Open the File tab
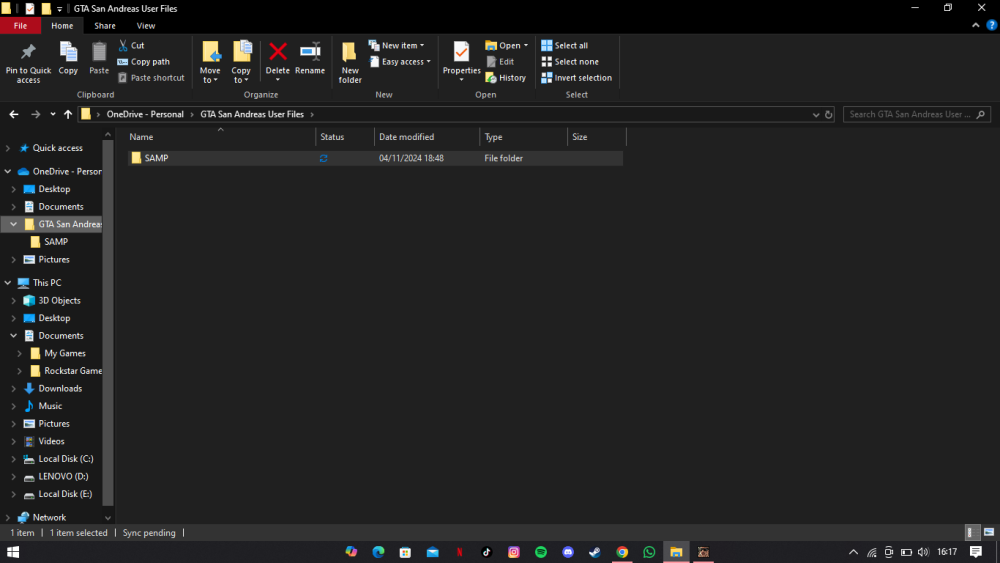The image size is (1000, 563). (x=20, y=26)
